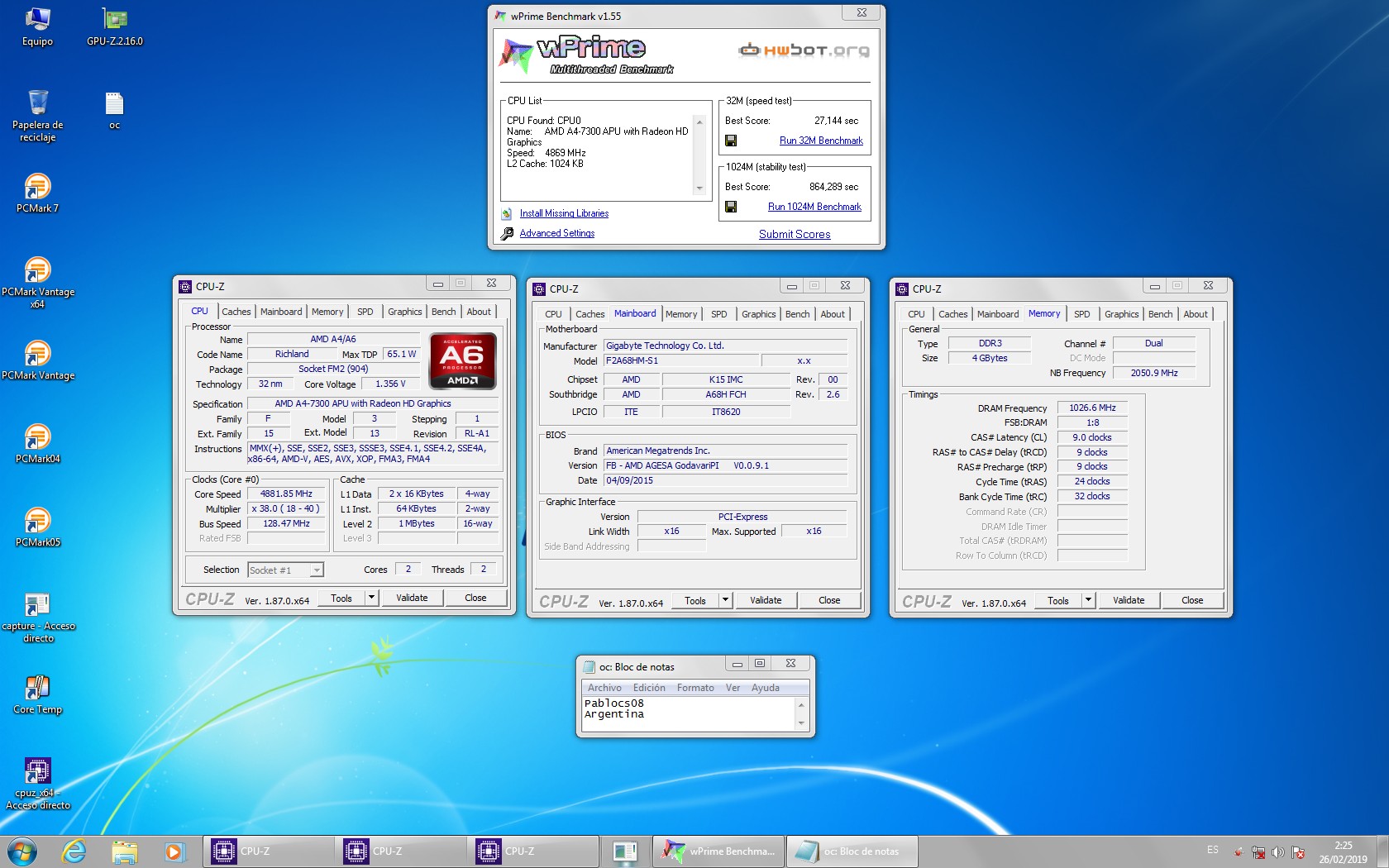Click Close button in Mainboard CPU-Z window
The image size is (1389, 868).
[829, 600]
